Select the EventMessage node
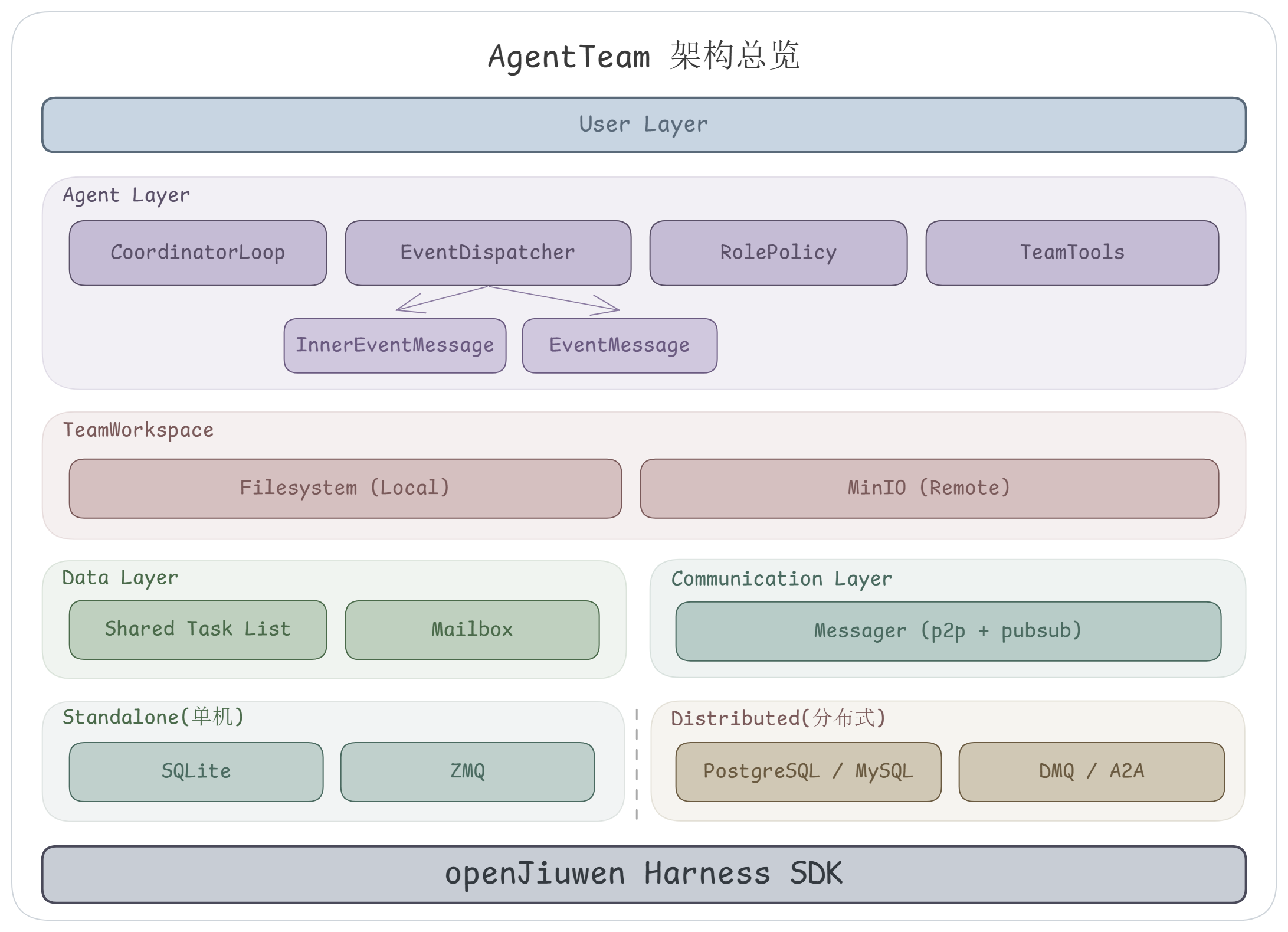Viewport: 1288px width, 932px height. click(618, 346)
